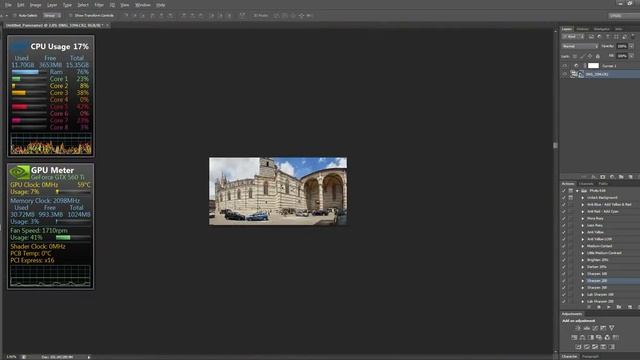Image resolution: width=640 pixels, height=360 pixels.
Task: Add a layer mask from Layers panel footer
Action: pyautogui.click(x=602, y=177)
